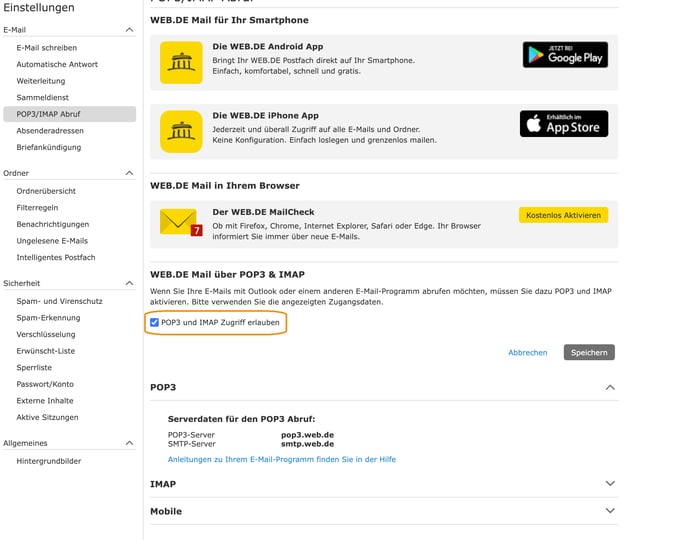
Task: Open Automatische Antwort settings
Action: point(57,64)
